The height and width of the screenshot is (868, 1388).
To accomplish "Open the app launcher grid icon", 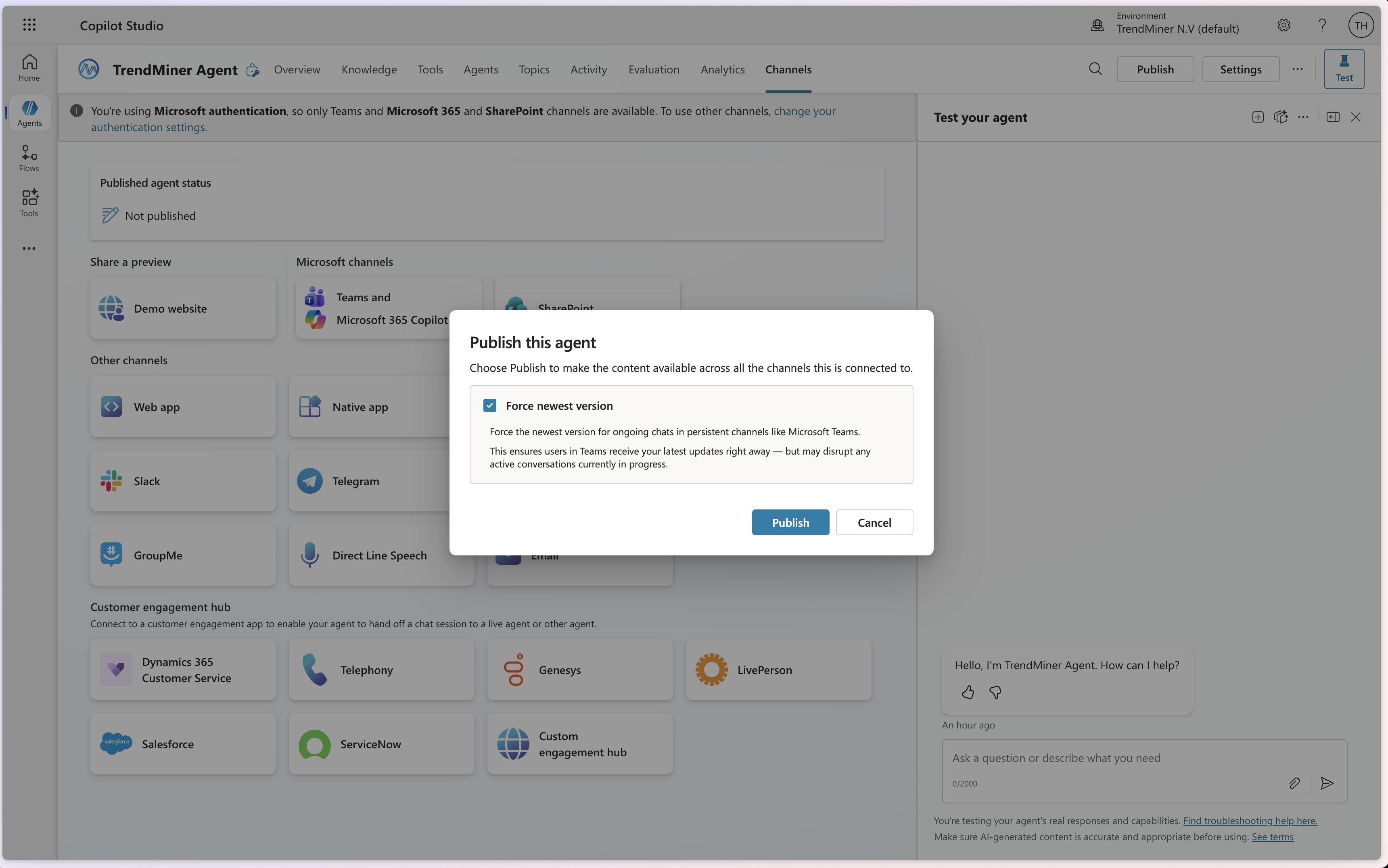I will (29, 25).
